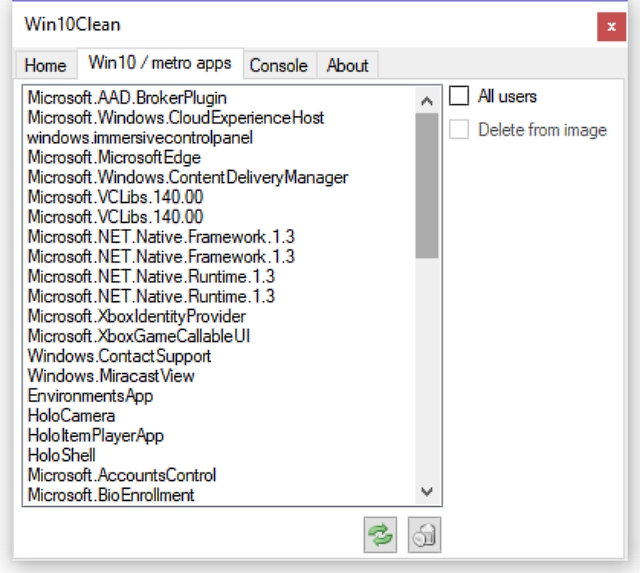Switch to the Home tab
The width and height of the screenshot is (640, 573).
46,65
